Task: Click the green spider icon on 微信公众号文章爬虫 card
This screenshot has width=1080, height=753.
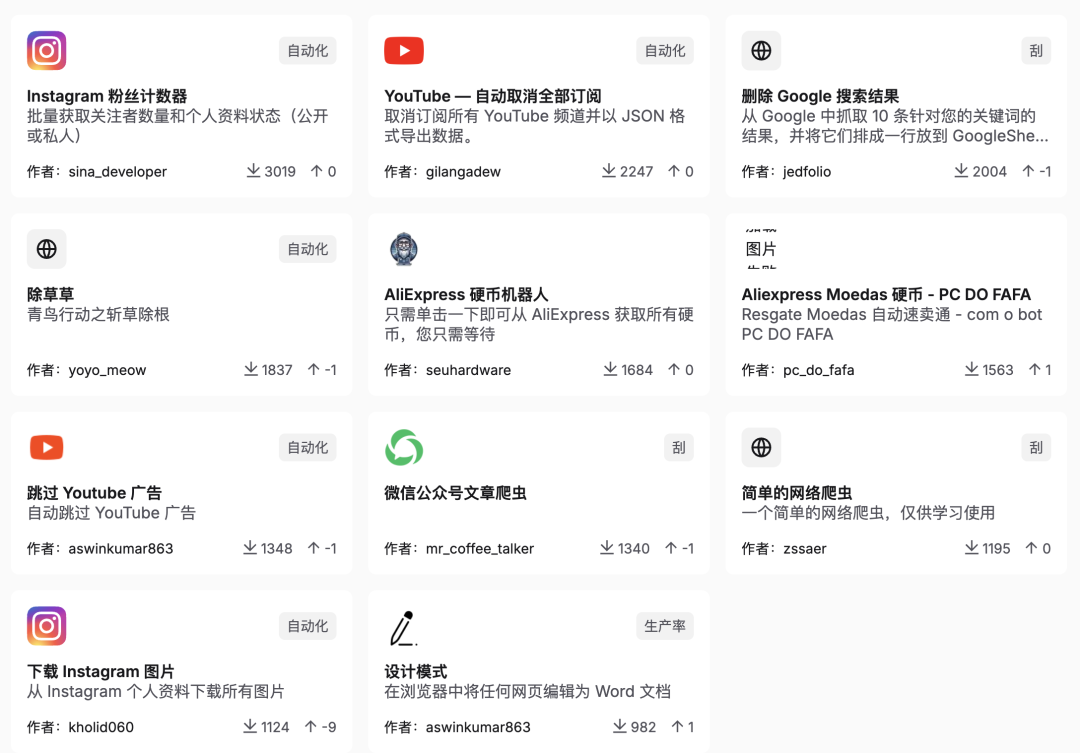Action: coord(404,448)
